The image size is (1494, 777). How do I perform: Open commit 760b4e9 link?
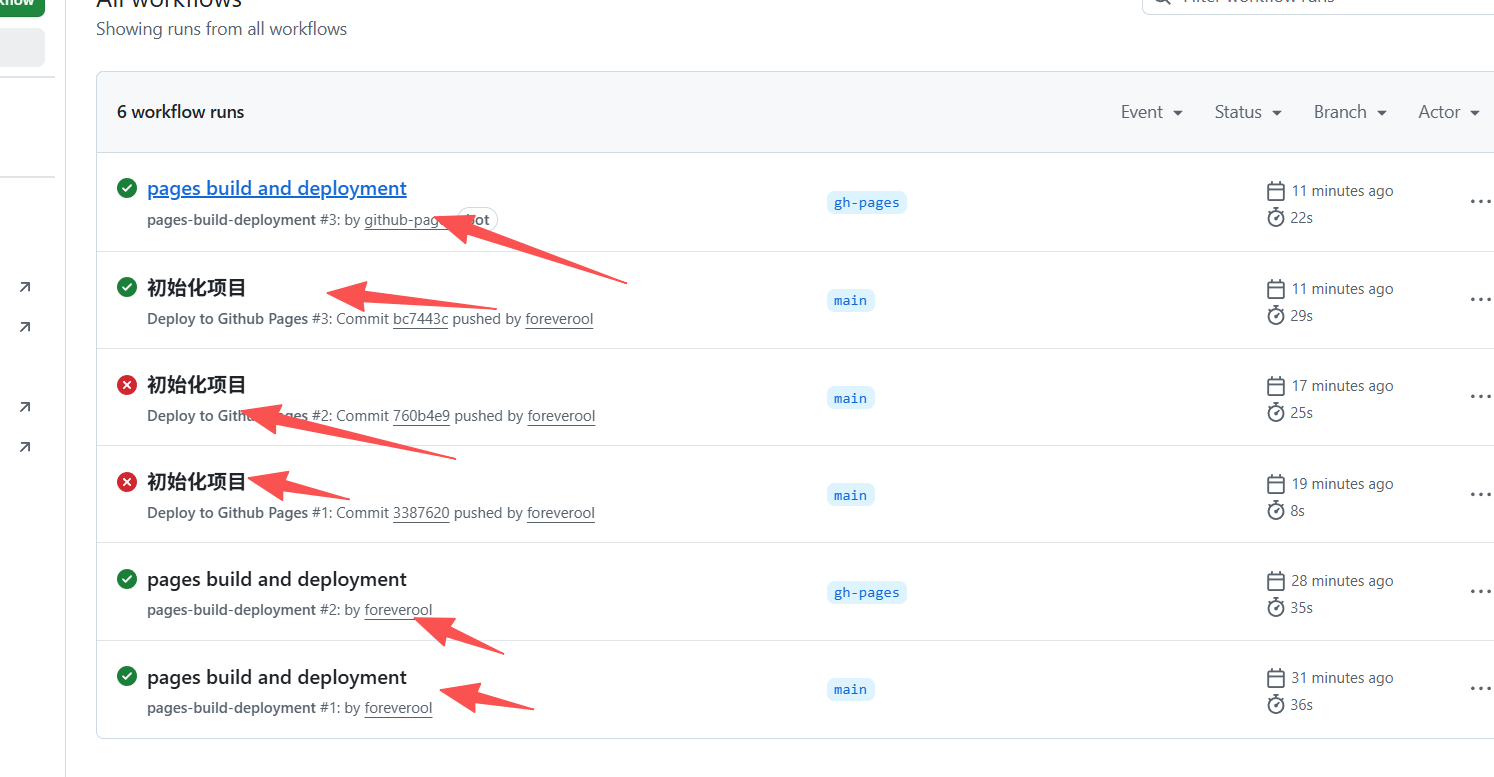tap(421, 416)
